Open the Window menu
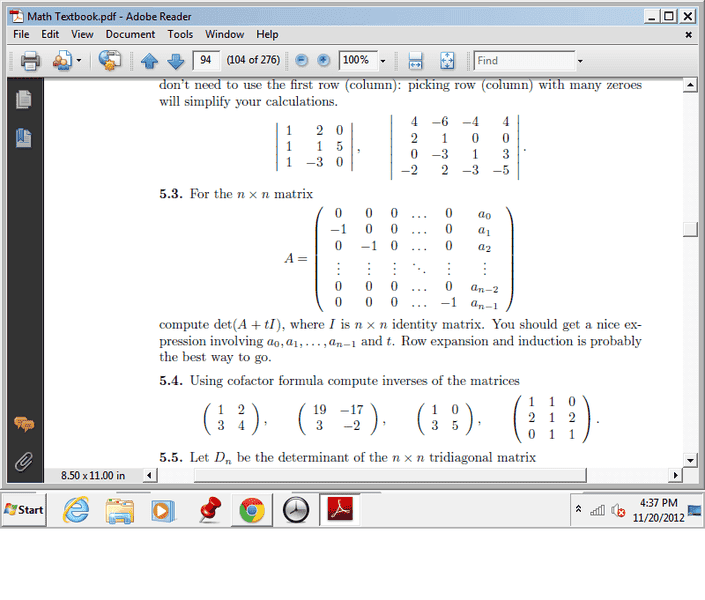The height and width of the screenshot is (600, 705). [224, 34]
